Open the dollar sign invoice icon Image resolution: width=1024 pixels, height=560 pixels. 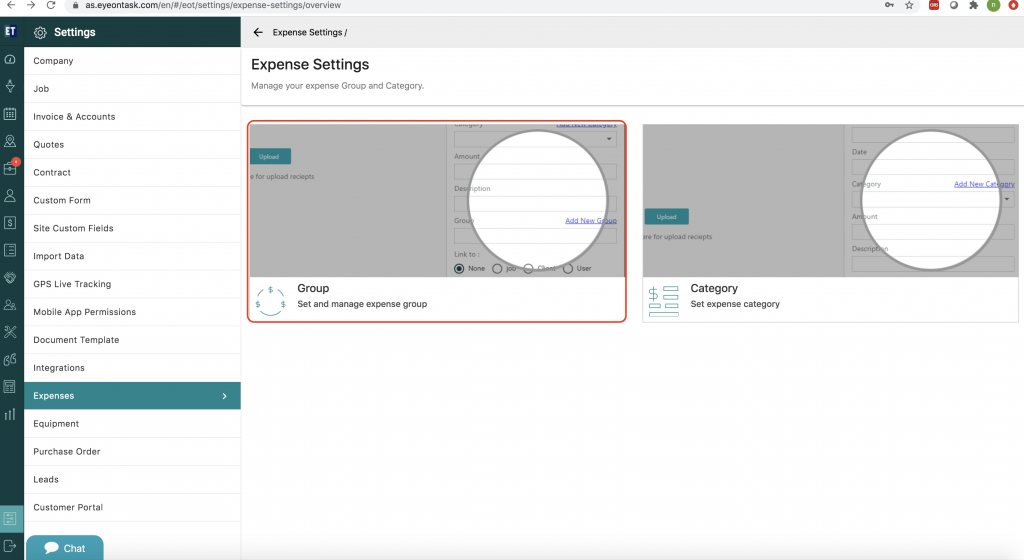[10, 223]
